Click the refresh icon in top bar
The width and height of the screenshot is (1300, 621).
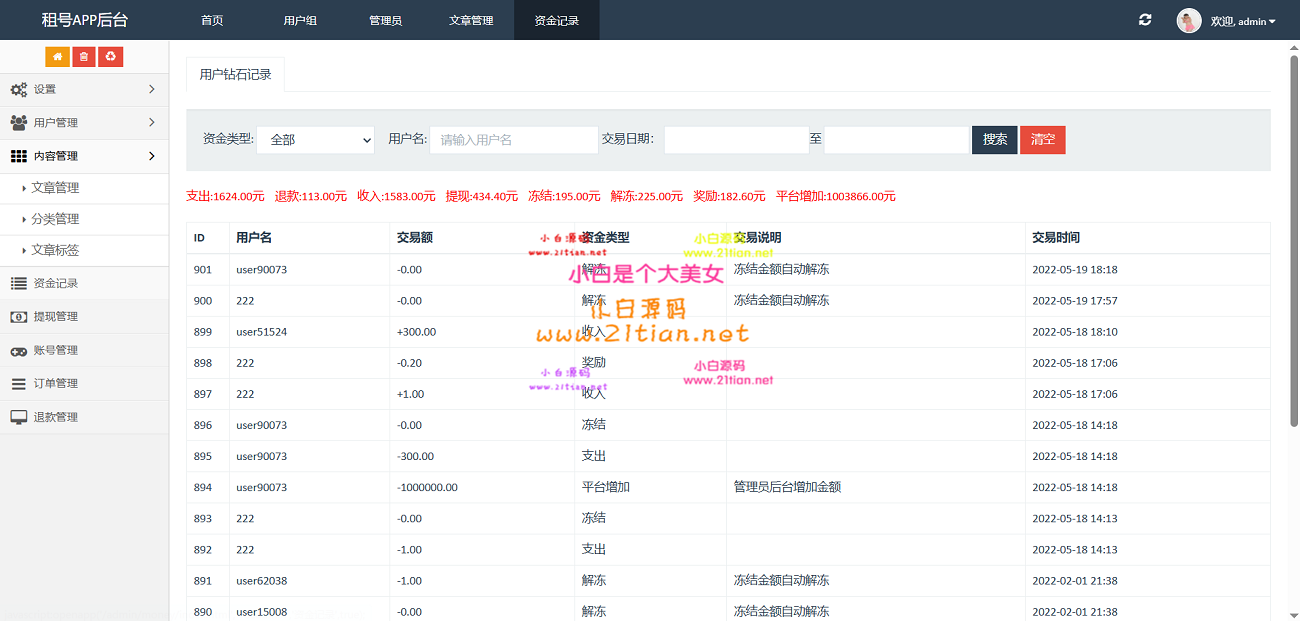[x=1145, y=20]
